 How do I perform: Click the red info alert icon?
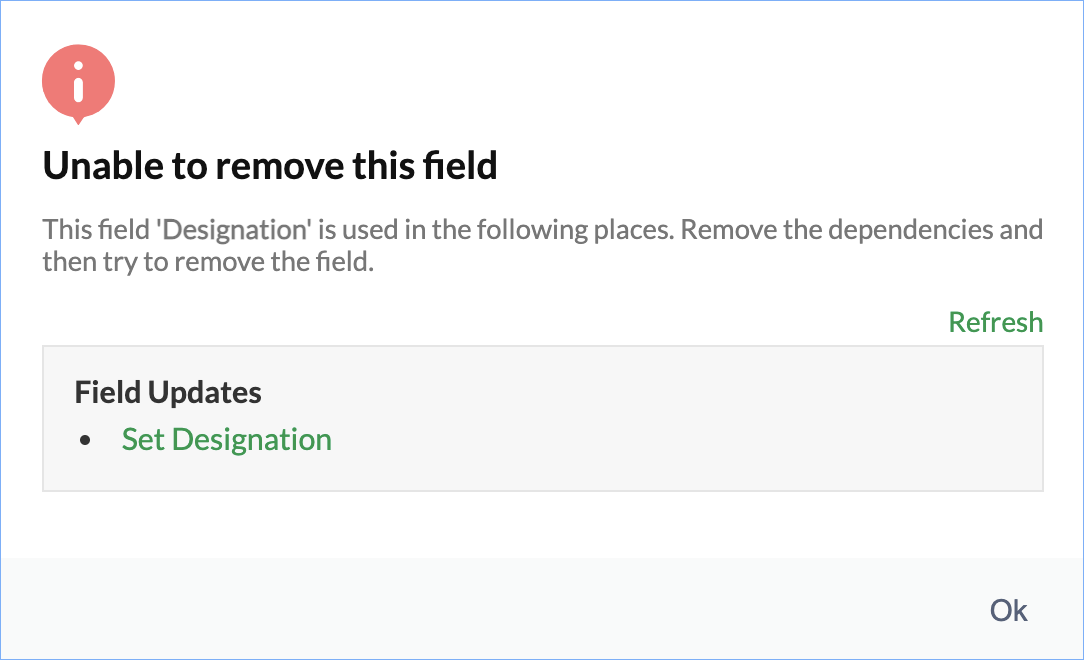[78, 82]
